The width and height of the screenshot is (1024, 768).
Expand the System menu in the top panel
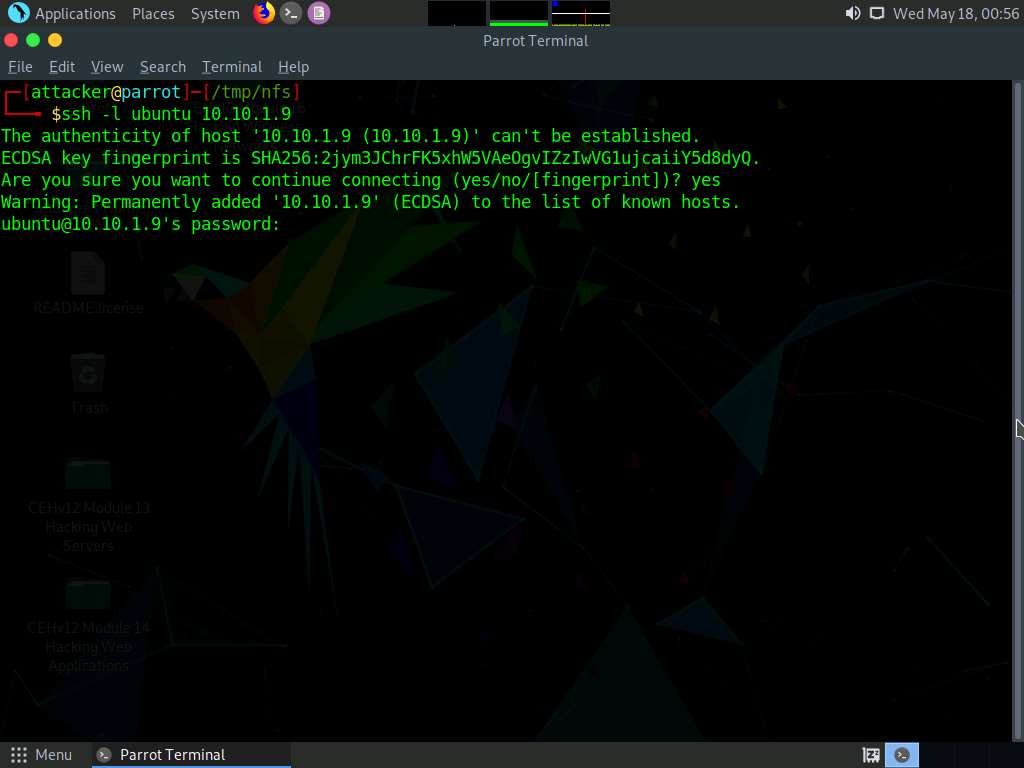point(215,14)
